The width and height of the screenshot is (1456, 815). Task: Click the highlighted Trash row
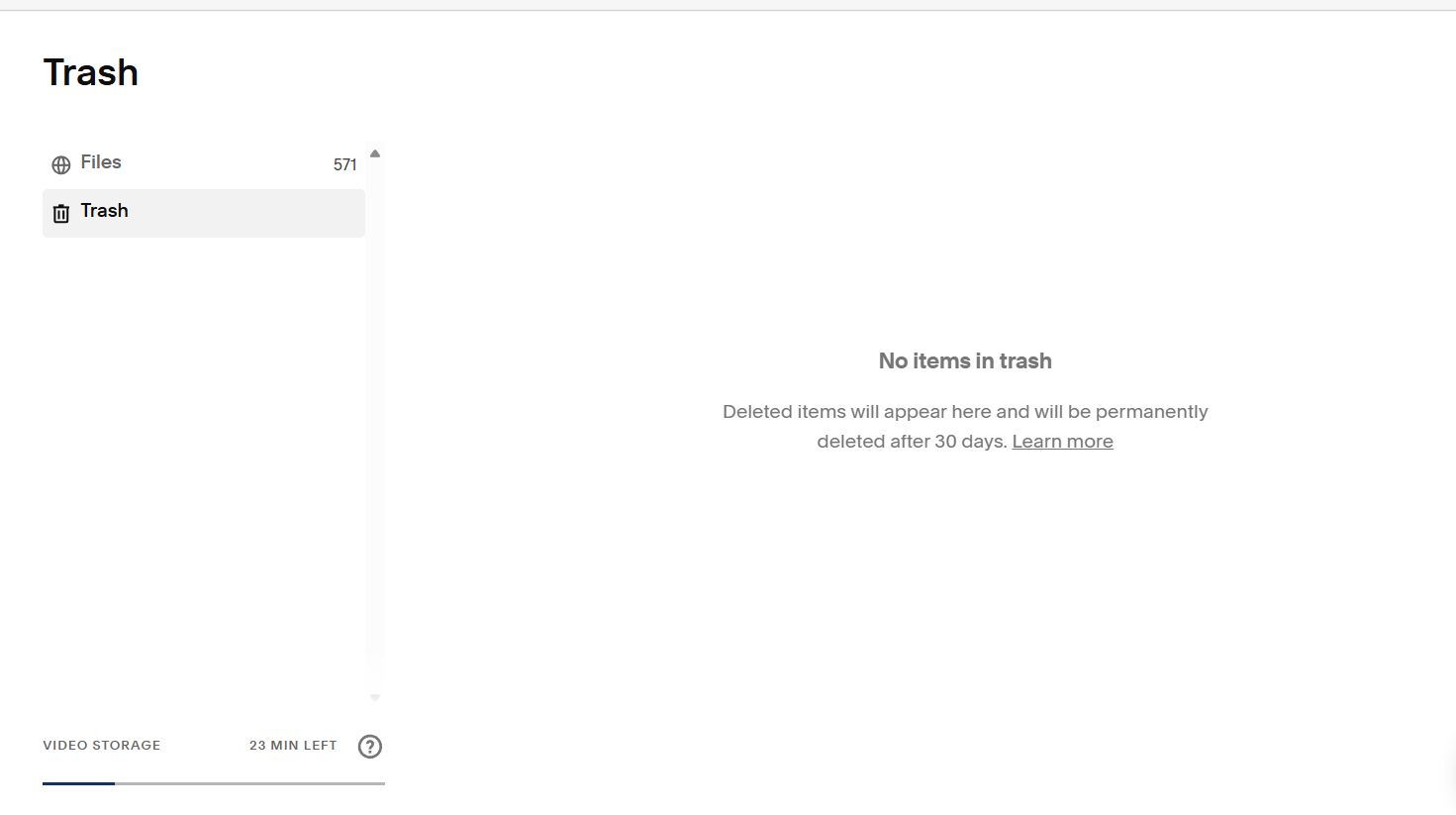point(203,212)
